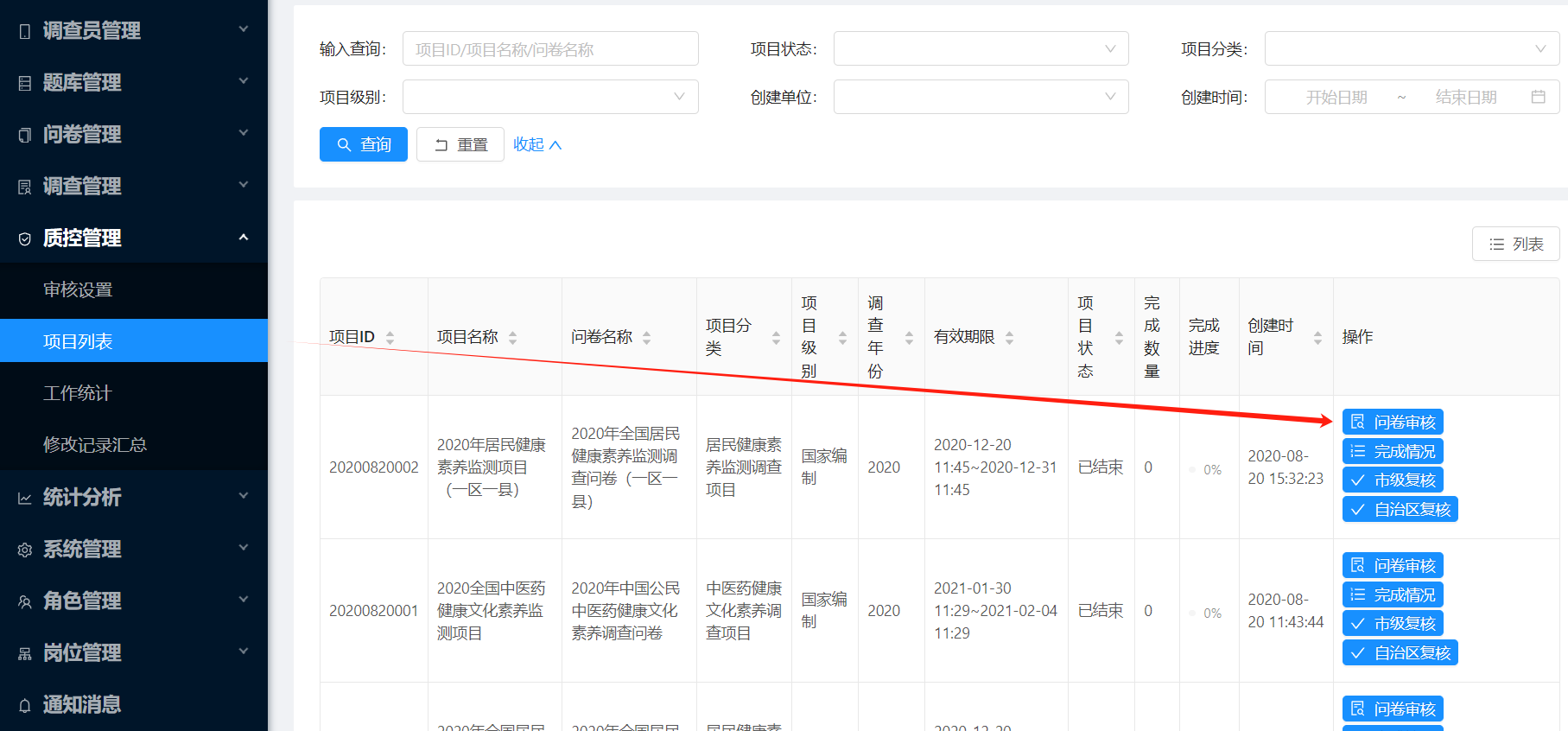Click the 调查员管理 sidebar icon

pyautogui.click(x=25, y=31)
